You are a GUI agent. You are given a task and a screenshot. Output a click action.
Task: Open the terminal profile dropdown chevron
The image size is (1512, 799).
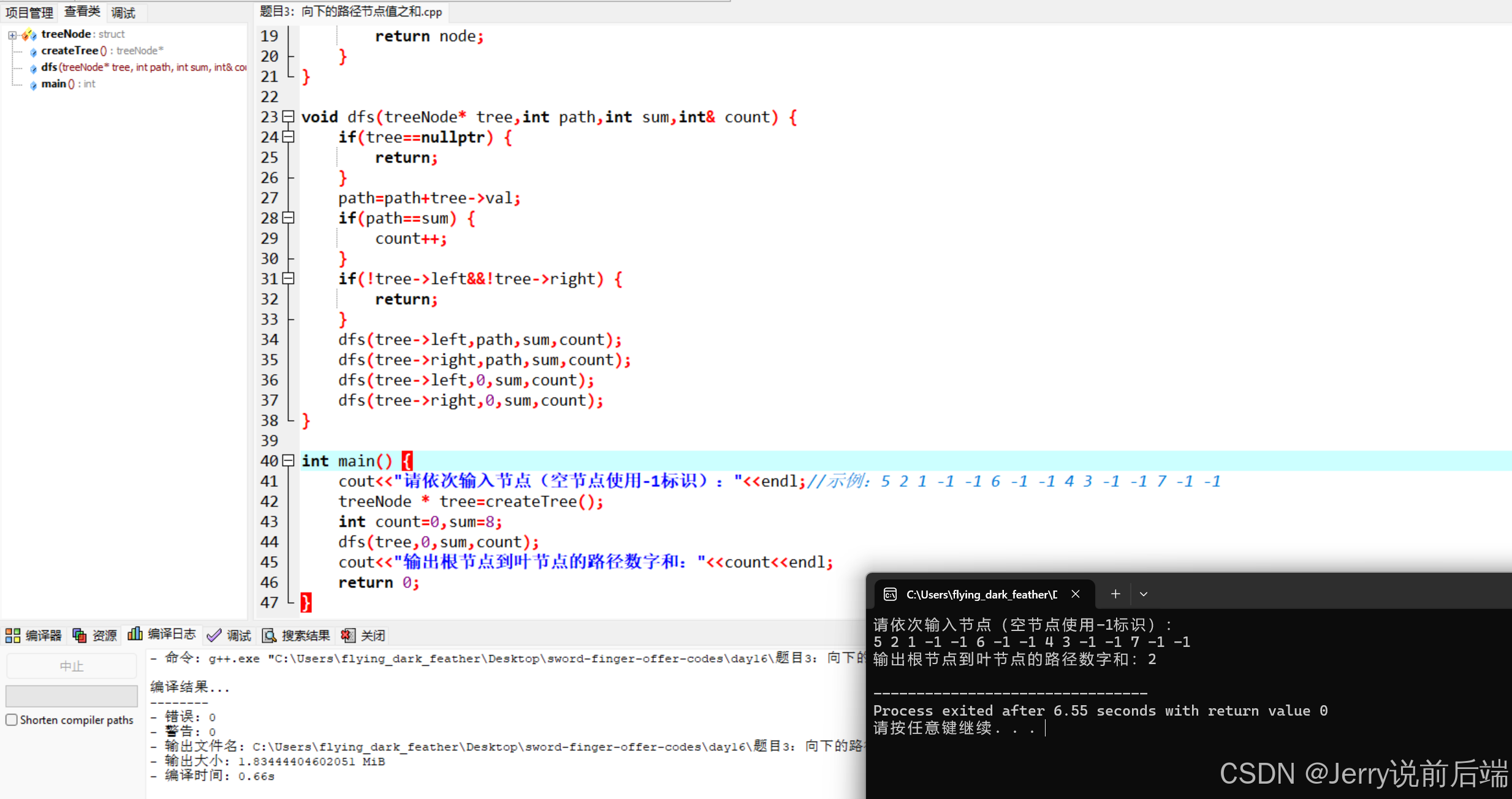pyautogui.click(x=1144, y=594)
